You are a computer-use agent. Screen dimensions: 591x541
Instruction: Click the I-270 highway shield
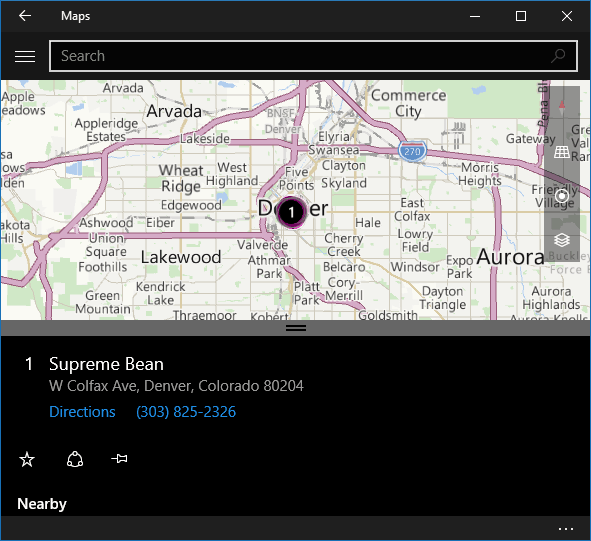(412, 151)
